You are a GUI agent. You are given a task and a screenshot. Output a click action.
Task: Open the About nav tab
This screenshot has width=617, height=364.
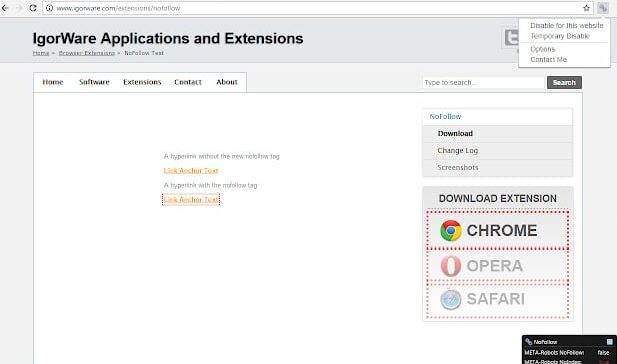(227, 82)
